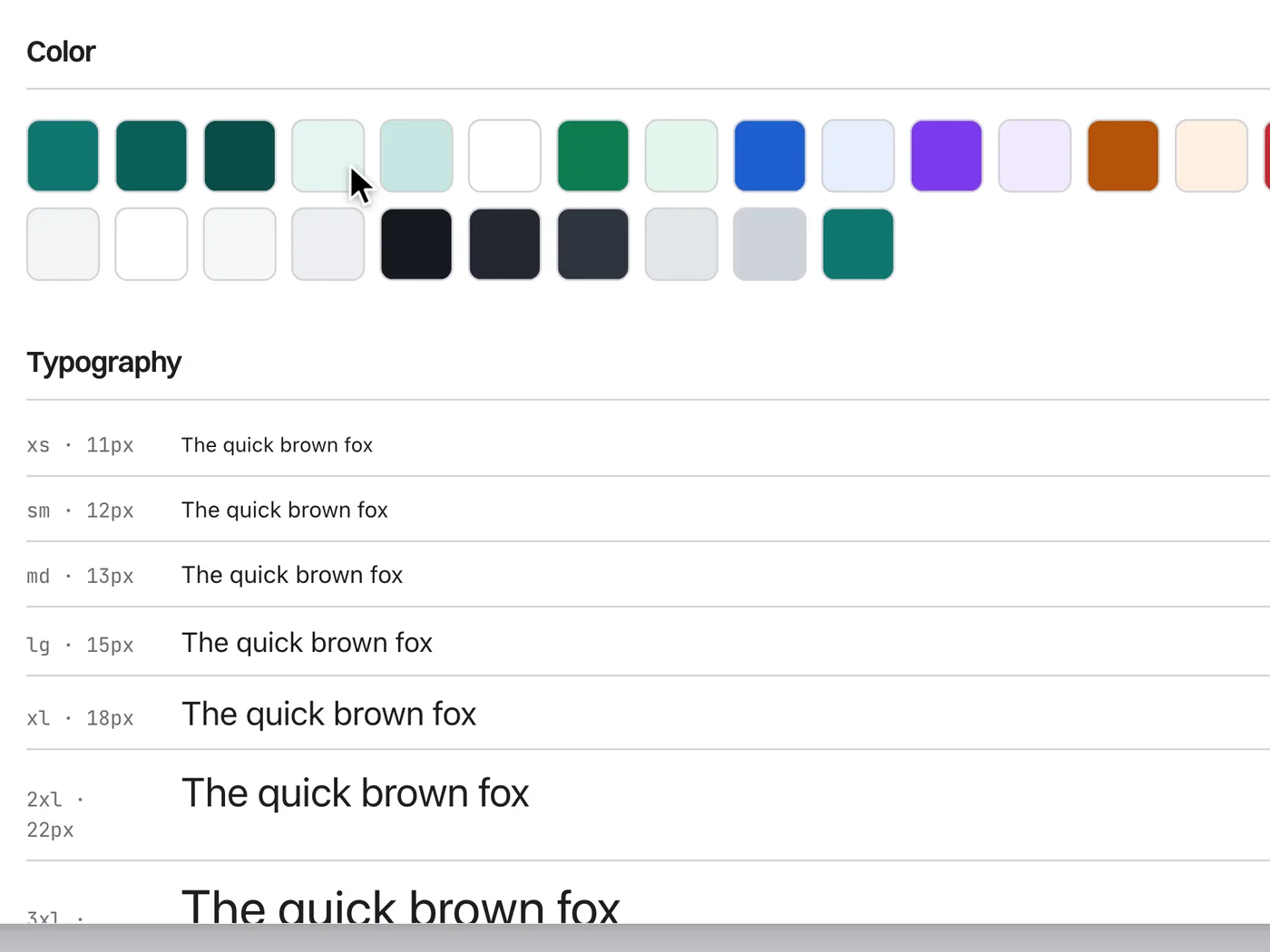Click the "Typography" section heading
This screenshot has height=952, width=1270.
click(x=104, y=363)
